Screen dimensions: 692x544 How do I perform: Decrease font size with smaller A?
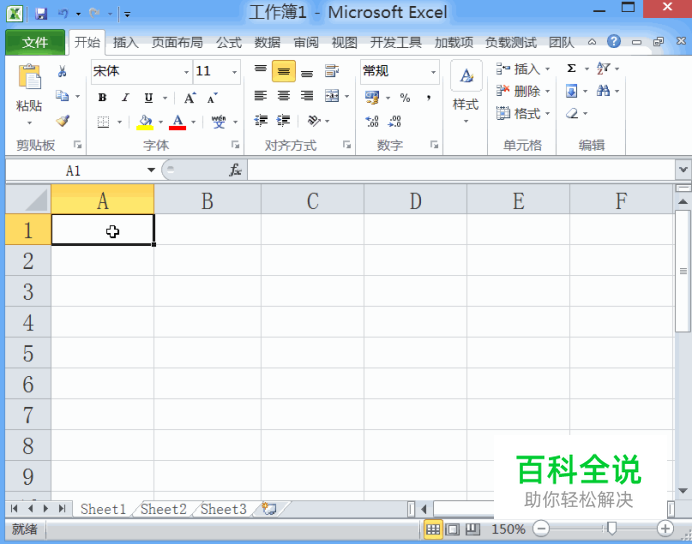tap(212, 98)
